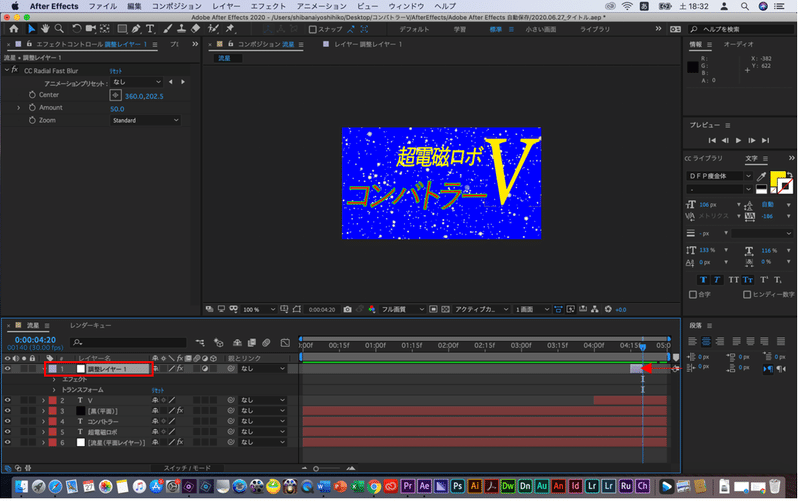Open the 100% magnification dropdown
The height and width of the screenshot is (501, 800).
[259, 310]
